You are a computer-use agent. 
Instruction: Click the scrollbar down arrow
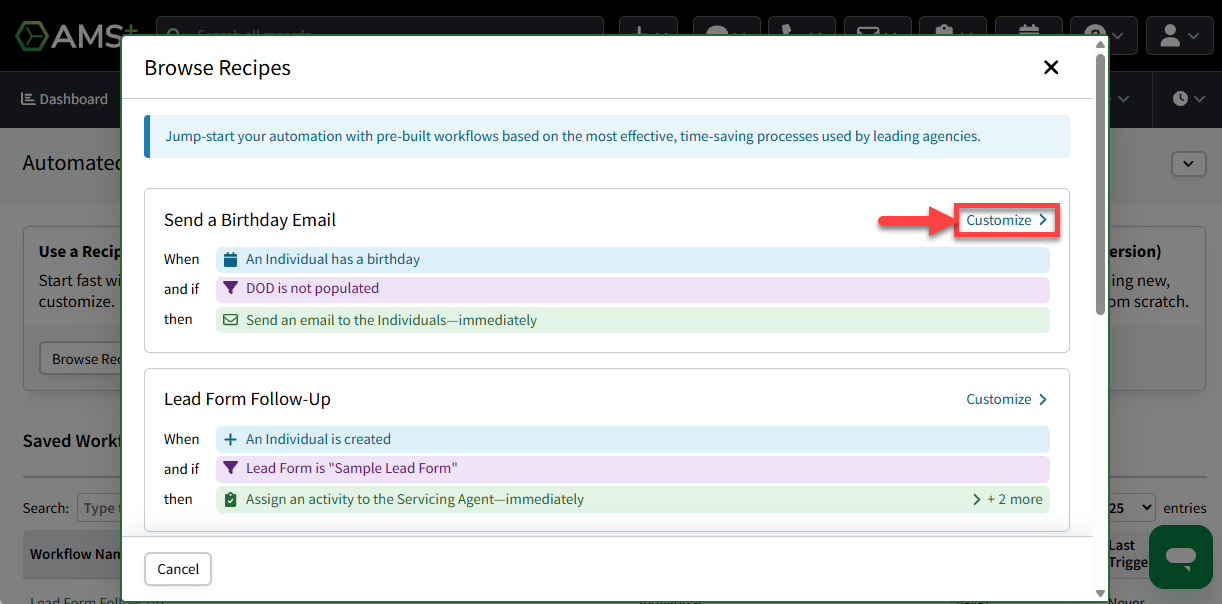coord(1101,592)
